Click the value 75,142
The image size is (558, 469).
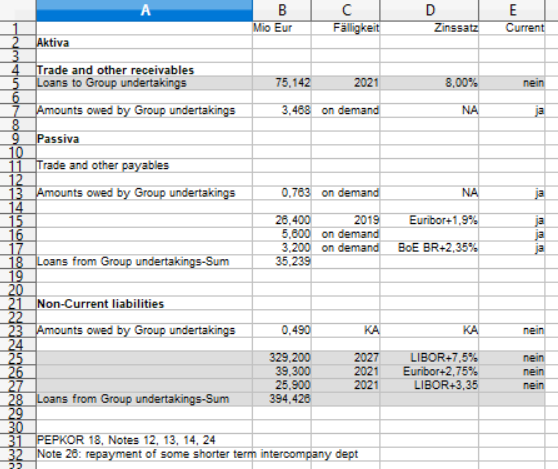click(282, 83)
